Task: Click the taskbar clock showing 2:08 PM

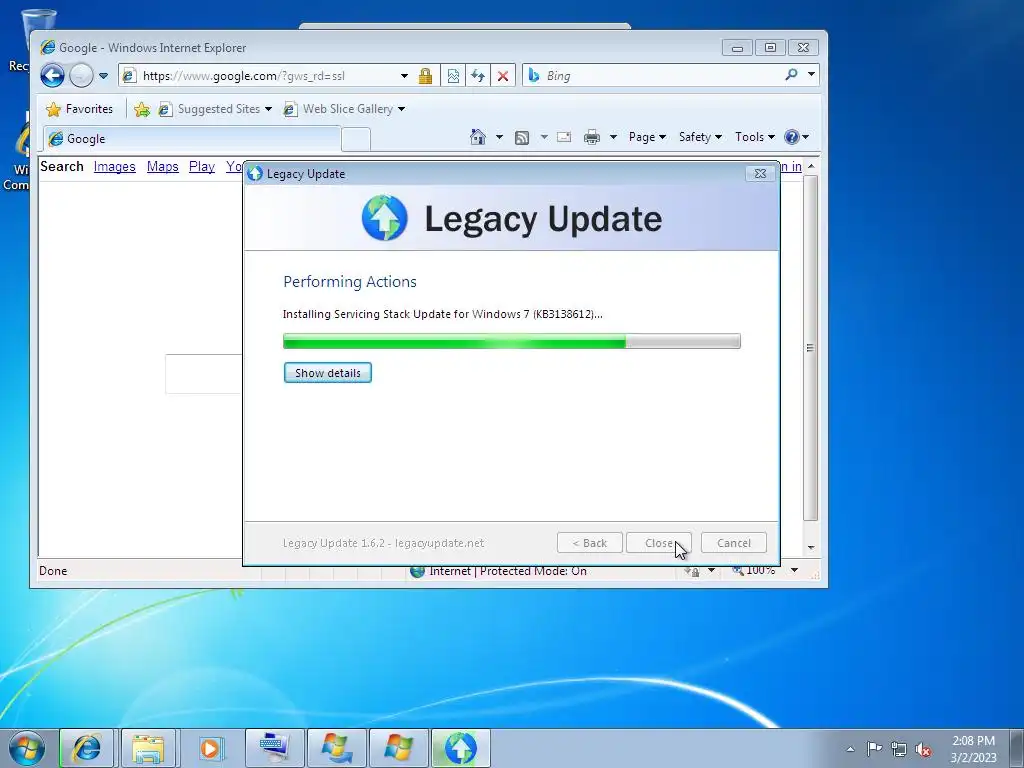Action: point(973,749)
